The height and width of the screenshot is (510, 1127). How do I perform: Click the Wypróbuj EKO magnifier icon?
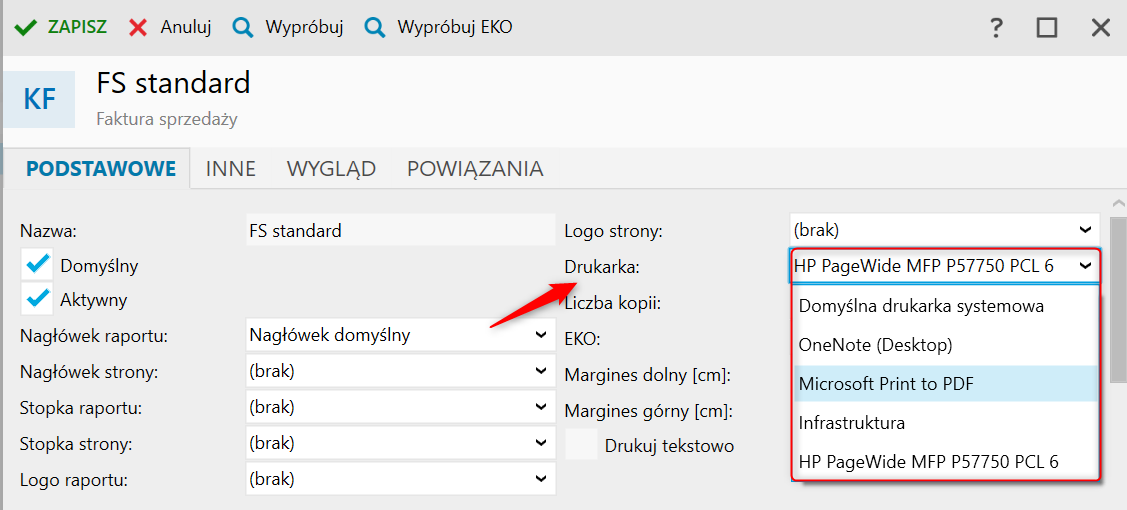375,27
